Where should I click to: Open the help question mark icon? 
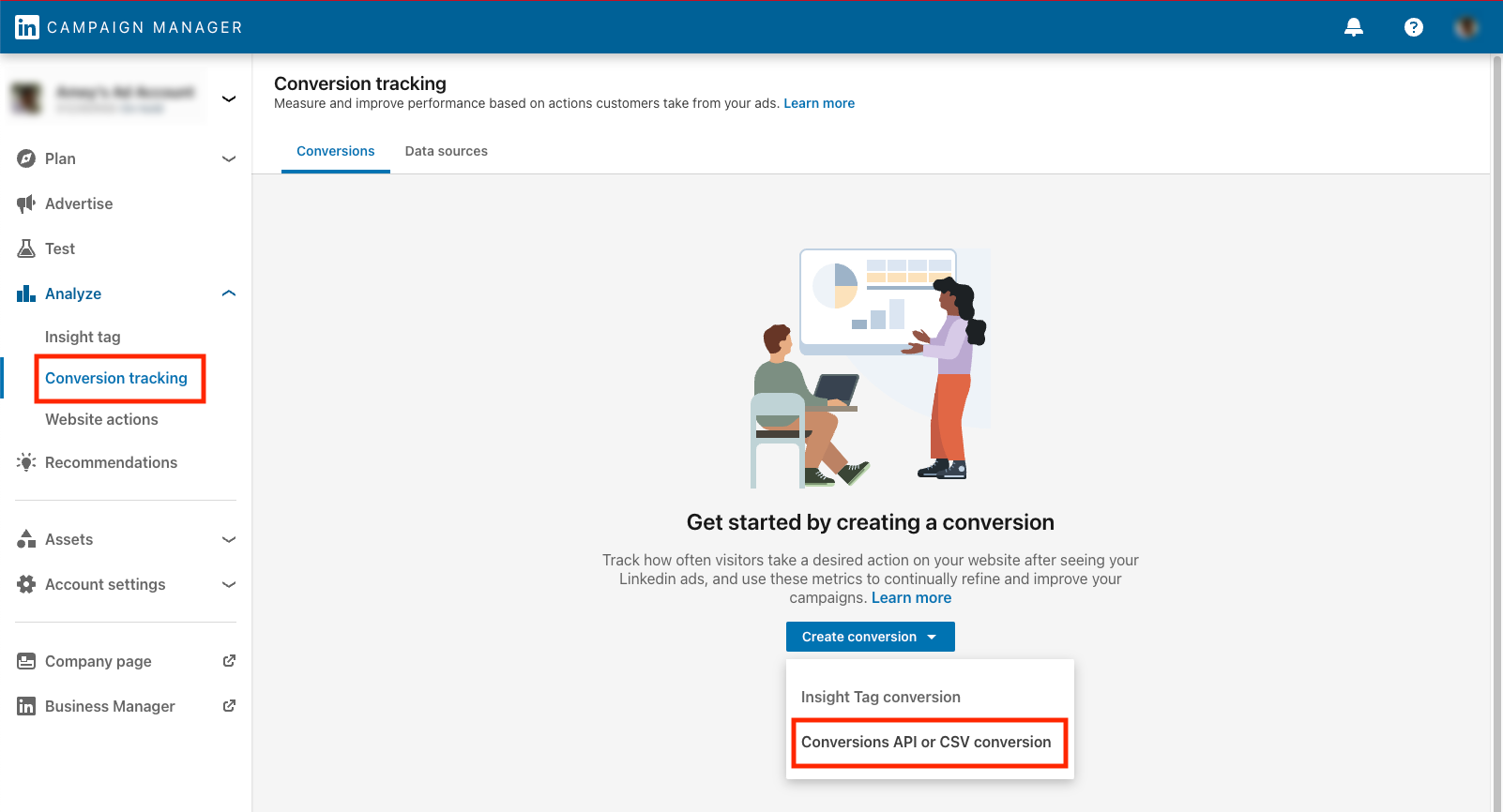(x=1414, y=27)
